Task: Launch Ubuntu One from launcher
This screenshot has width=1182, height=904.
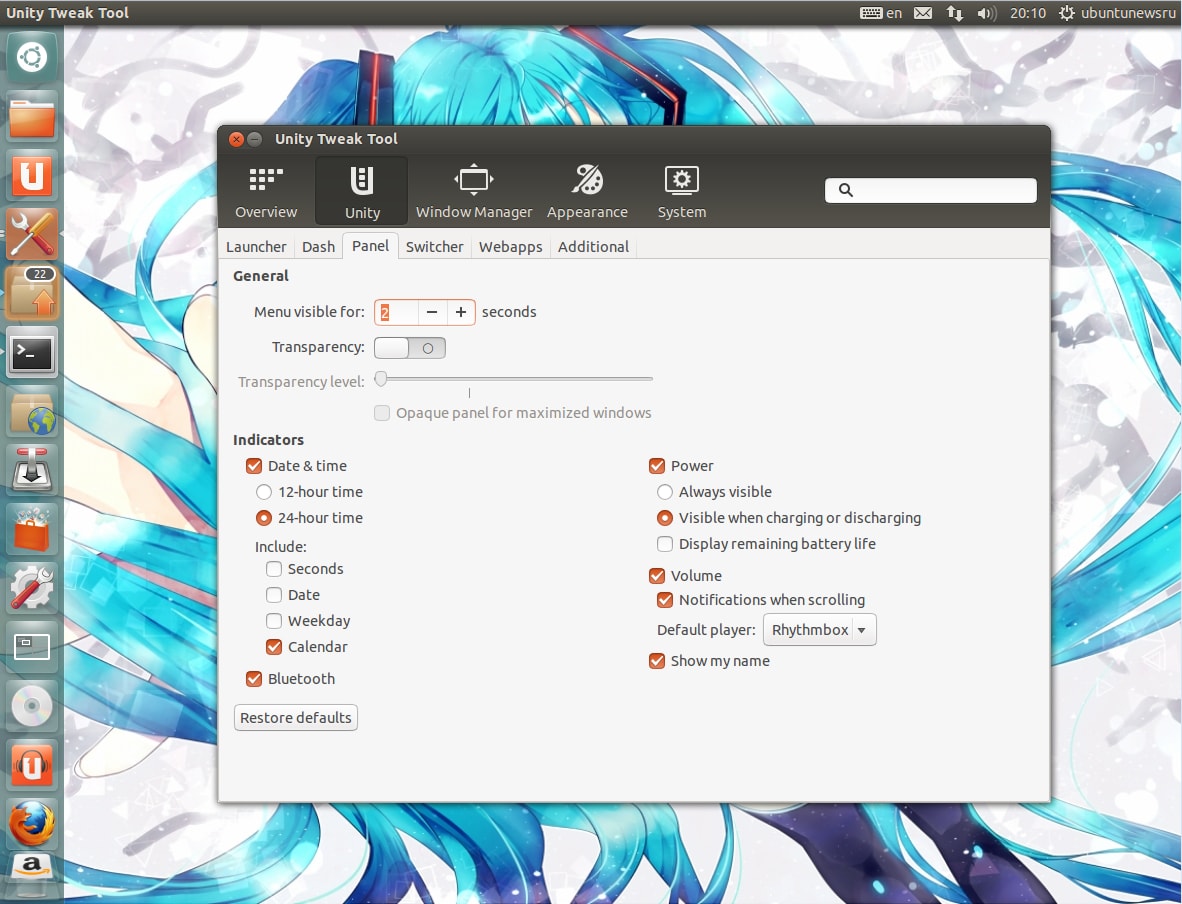Action: (32, 176)
